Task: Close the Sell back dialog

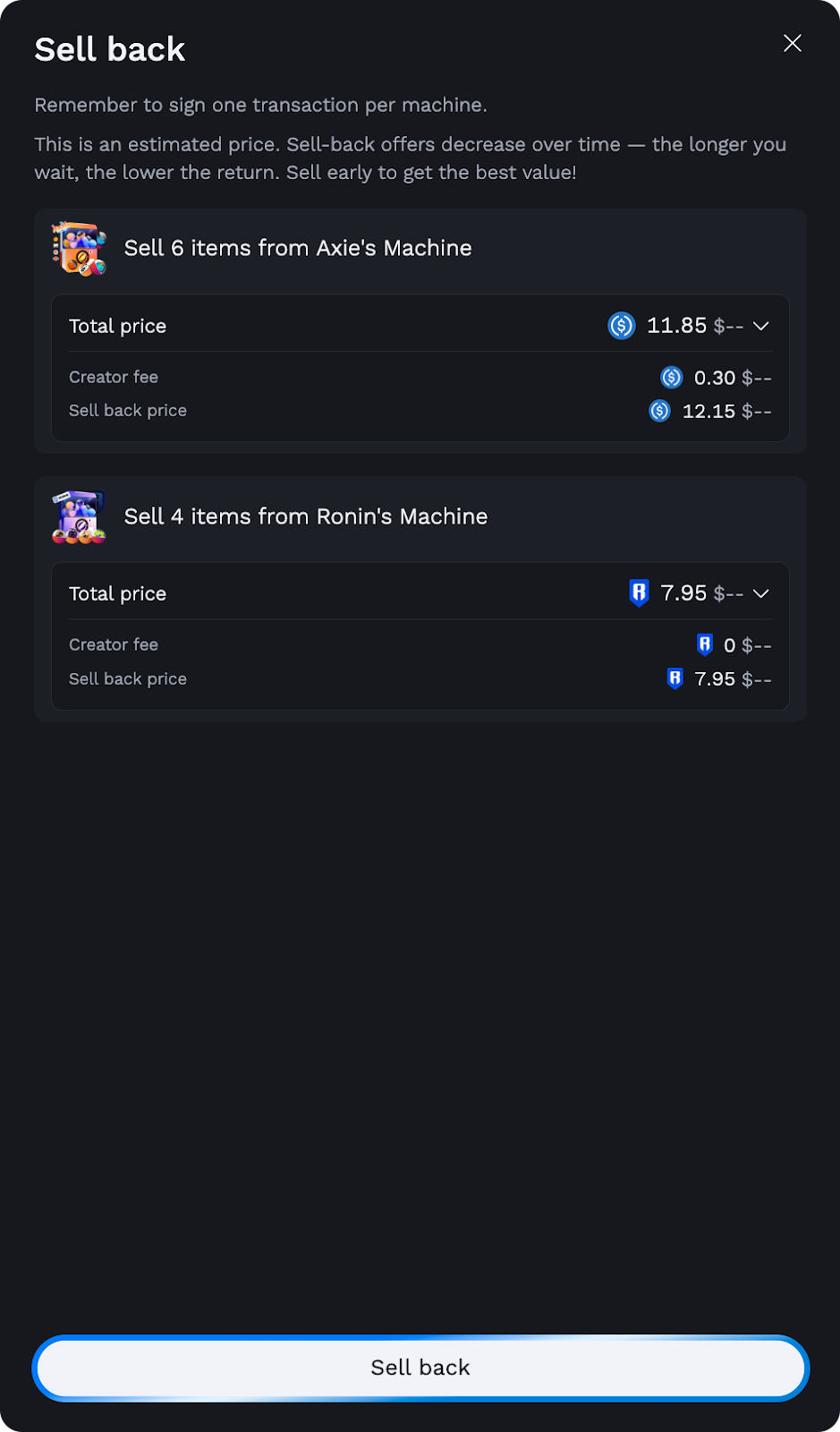Action: (793, 43)
